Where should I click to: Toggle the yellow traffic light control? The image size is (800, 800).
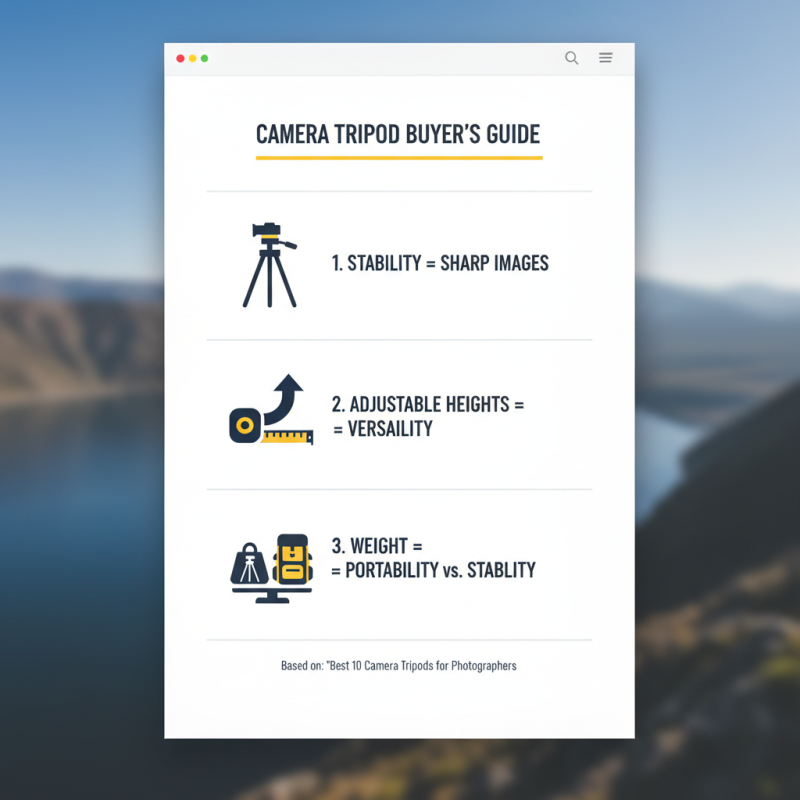192,58
